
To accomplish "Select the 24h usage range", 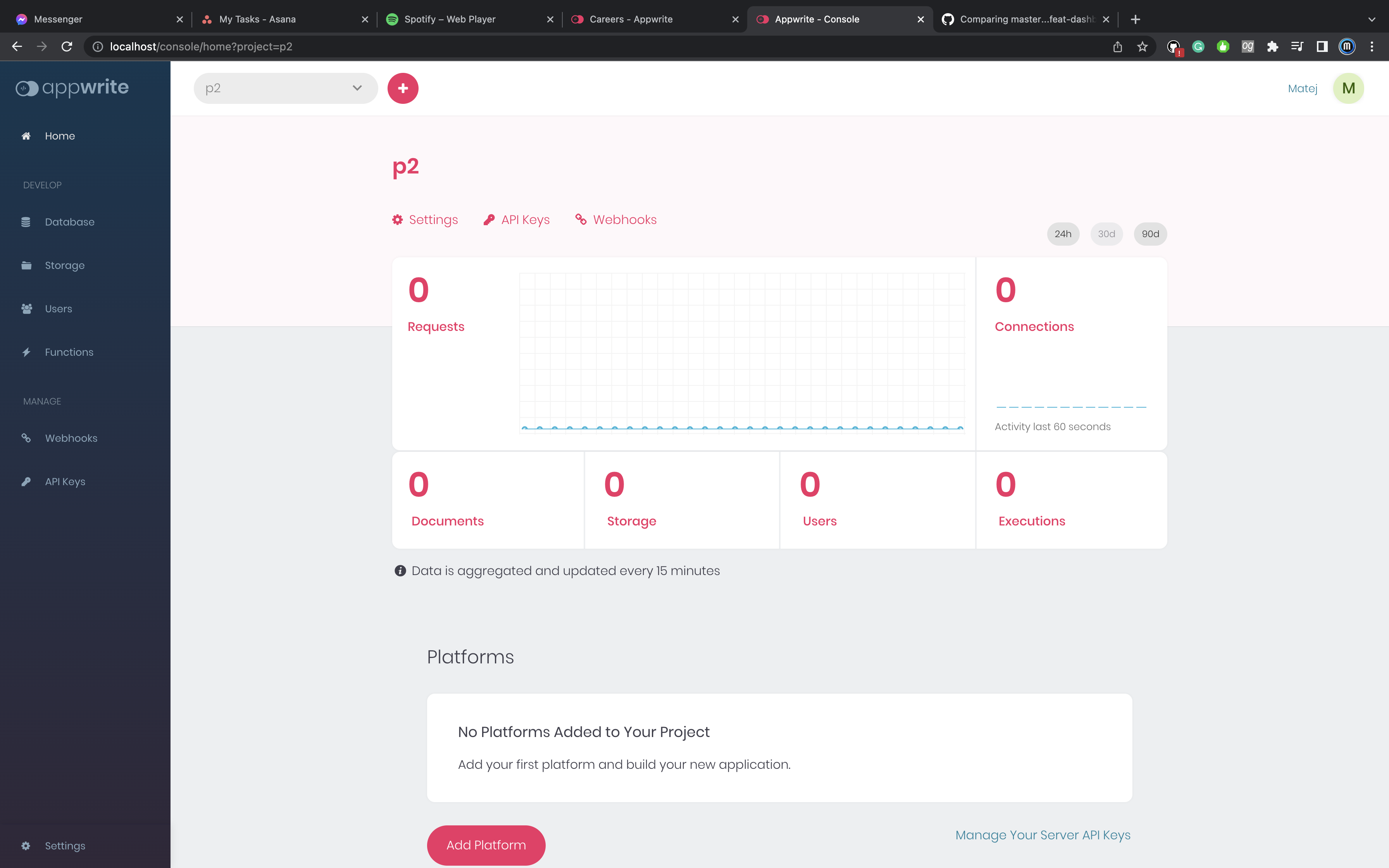I will click(1063, 234).
